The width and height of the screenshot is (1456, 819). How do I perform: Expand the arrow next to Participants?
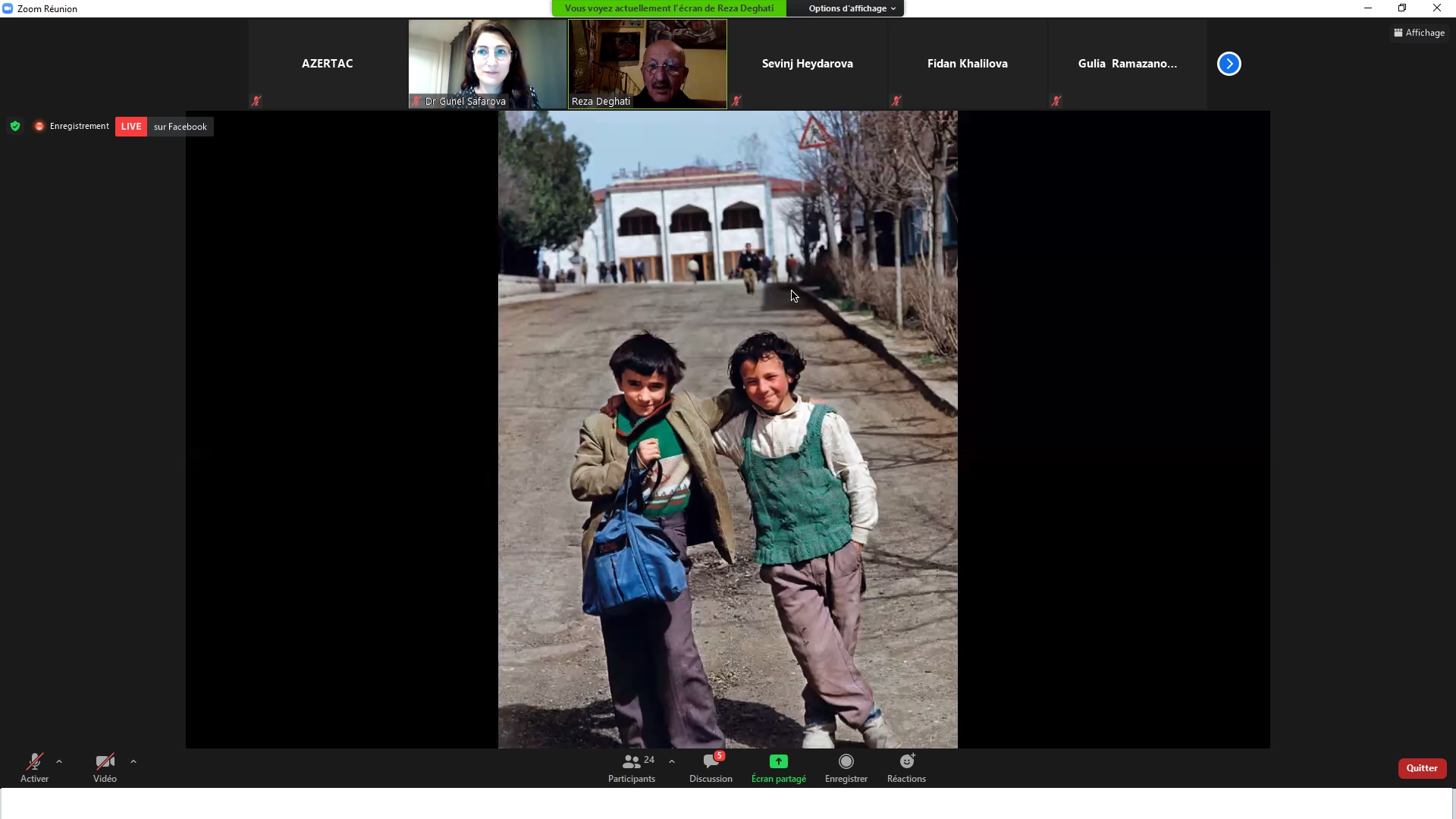(672, 761)
